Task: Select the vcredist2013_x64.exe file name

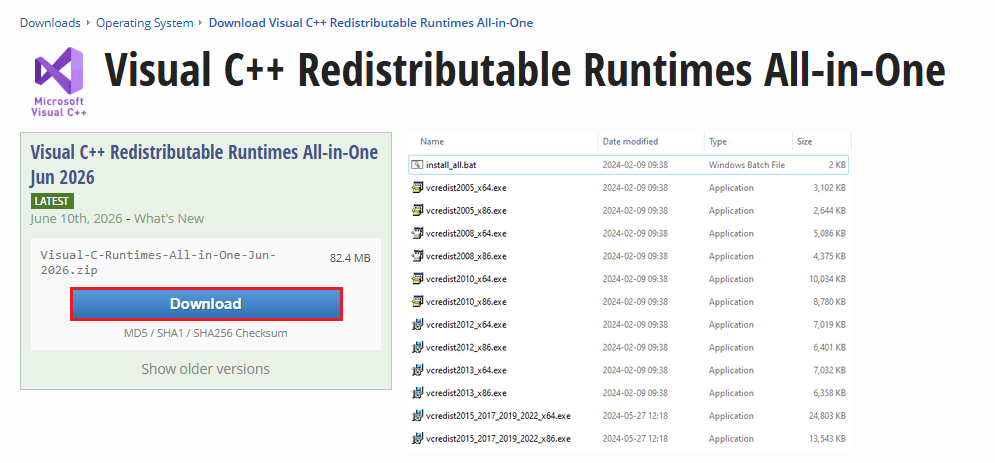Action: [x=466, y=370]
